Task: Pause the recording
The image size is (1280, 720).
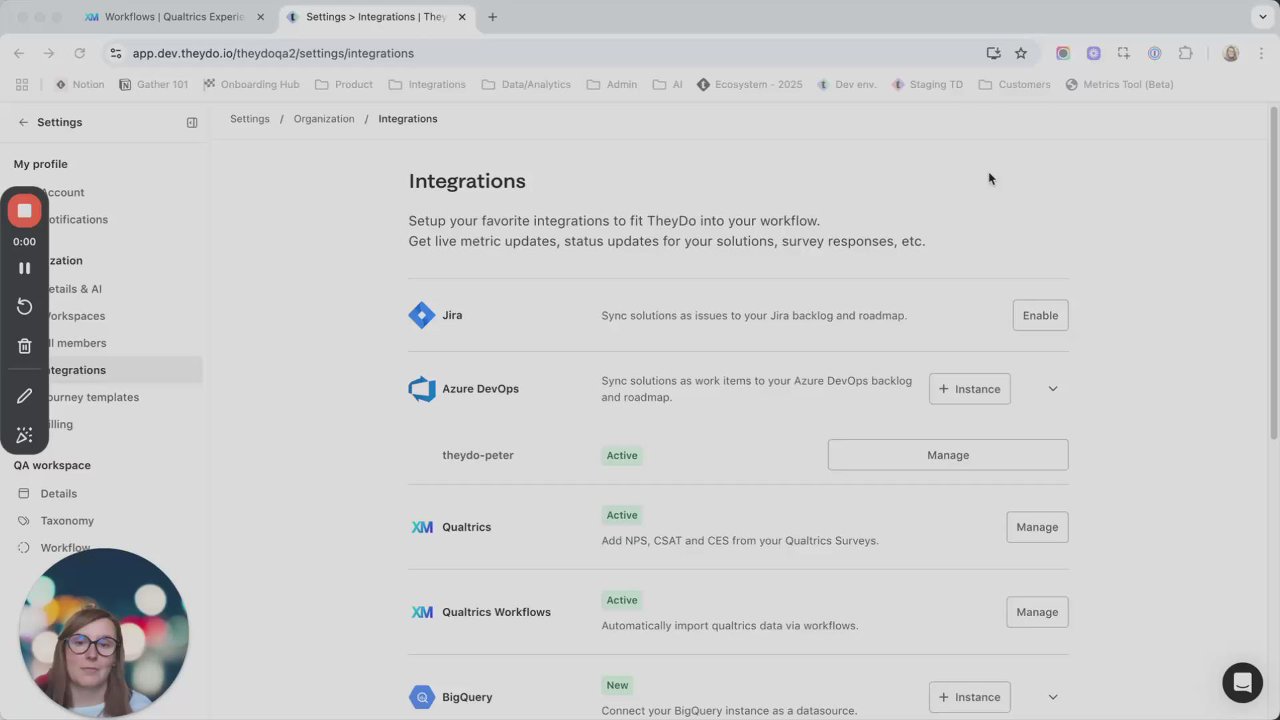Action: click(24, 268)
